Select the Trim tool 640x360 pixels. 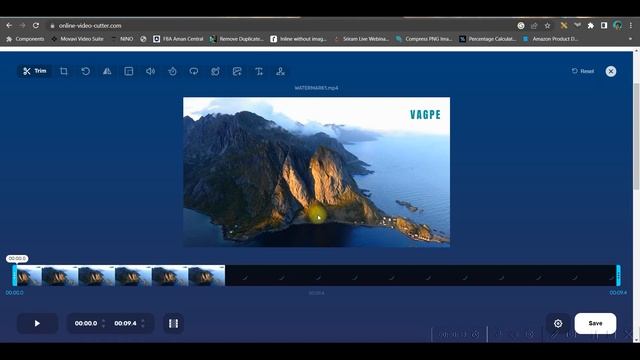(x=35, y=71)
